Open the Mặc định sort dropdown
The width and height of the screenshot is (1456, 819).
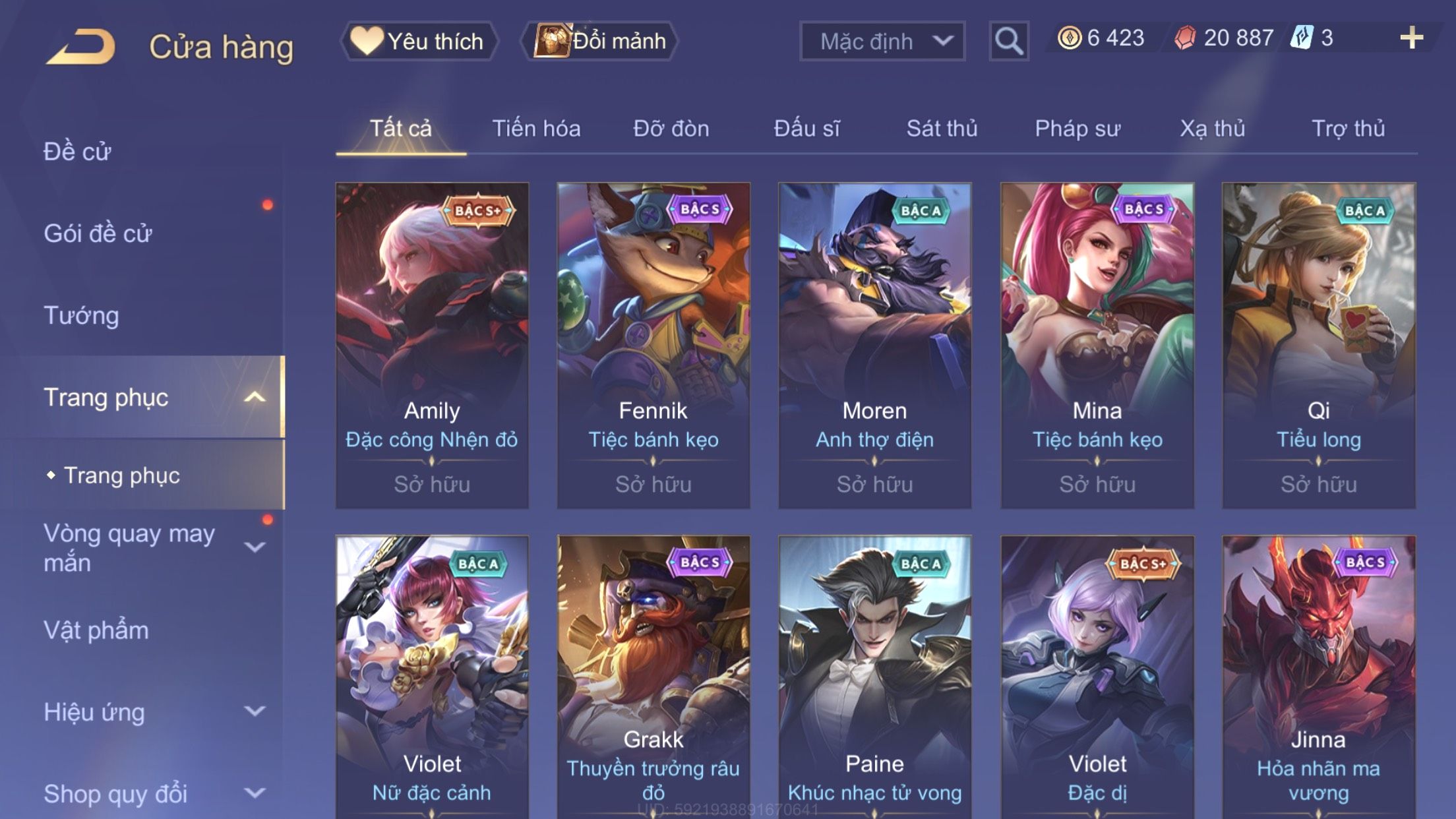pyautogui.click(x=882, y=41)
